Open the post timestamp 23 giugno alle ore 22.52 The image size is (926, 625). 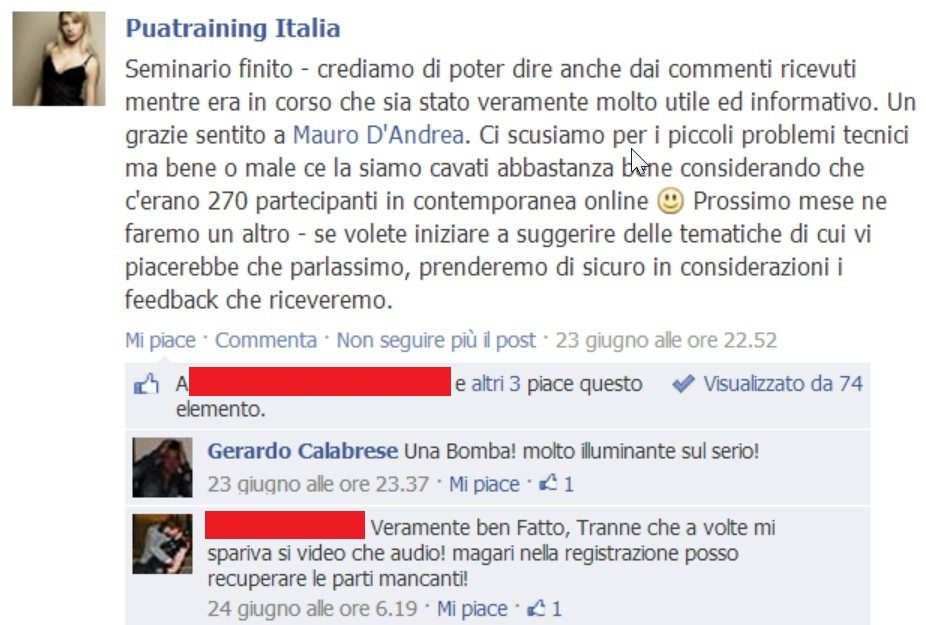(666, 340)
